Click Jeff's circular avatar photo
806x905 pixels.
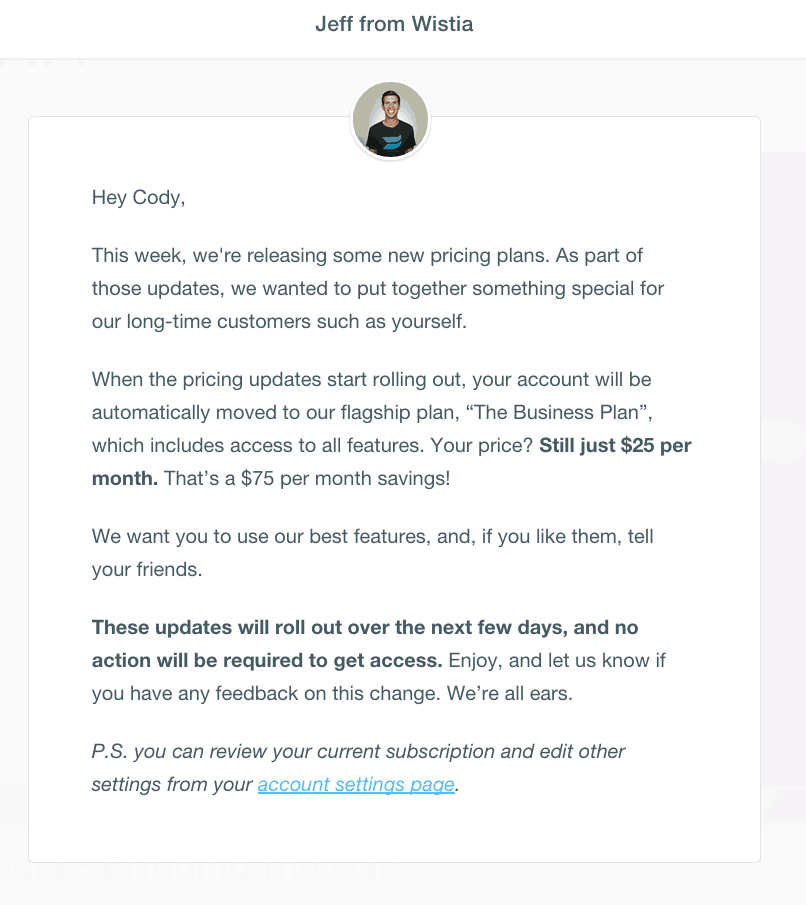coord(390,121)
